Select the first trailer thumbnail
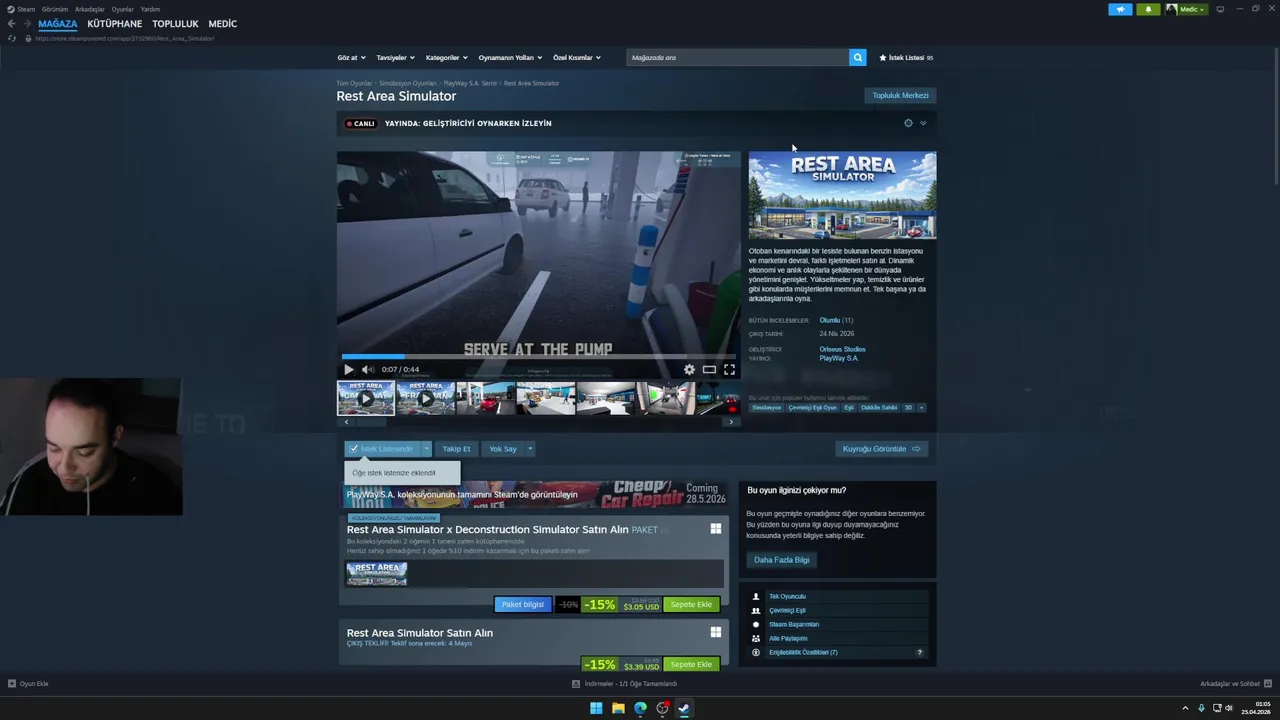 coord(365,398)
